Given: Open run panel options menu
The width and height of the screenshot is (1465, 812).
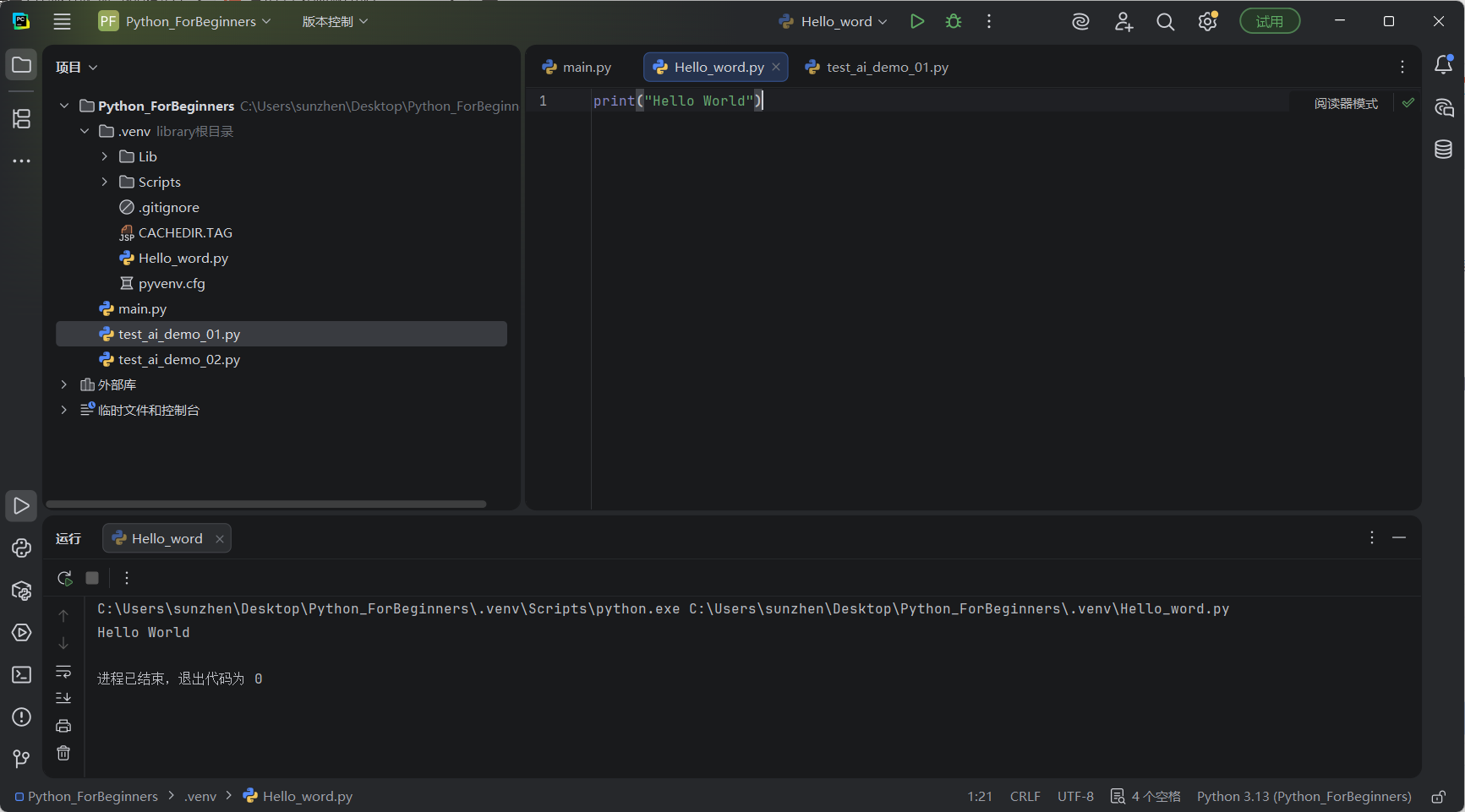Looking at the screenshot, I should pyautogui.click(x=1372, y=537).
